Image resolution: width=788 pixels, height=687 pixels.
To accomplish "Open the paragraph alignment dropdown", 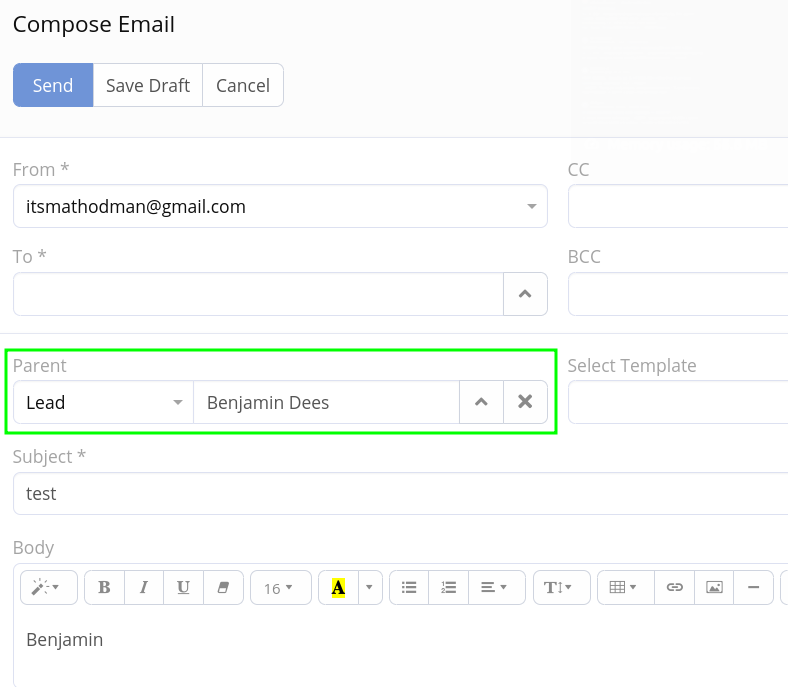I will click(x=495, y=588).
